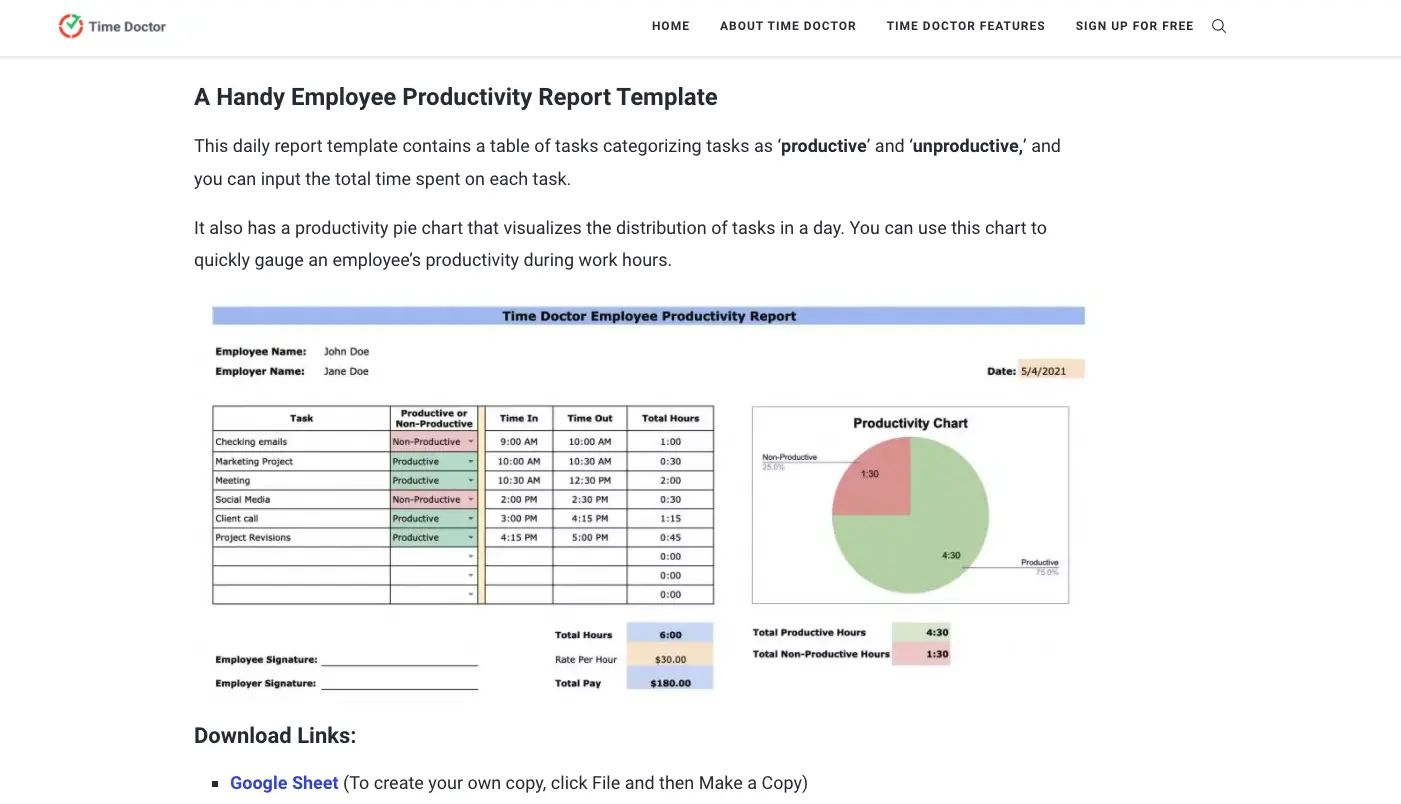Expand the Marketing Project productivity dropdown
This screenshot has height=804, width=1401.
tap(469, 461)
